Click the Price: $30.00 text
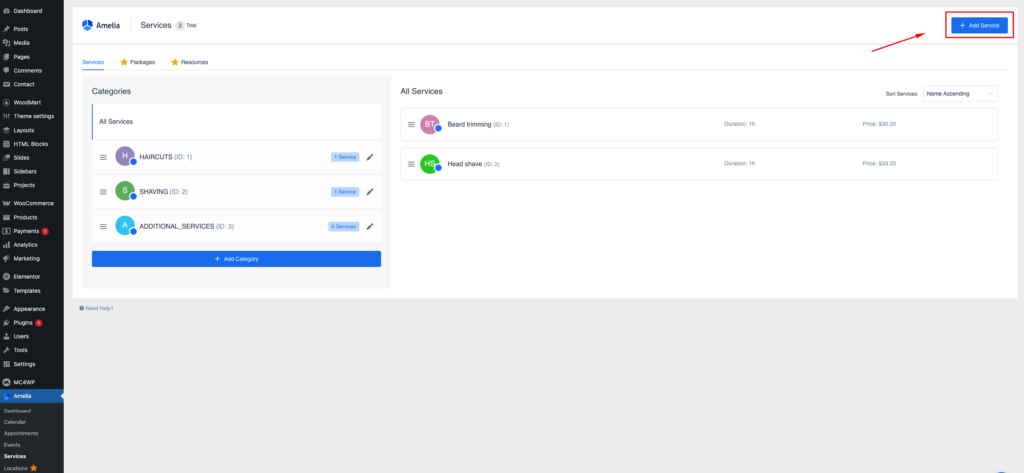 [x=879, y=124]
